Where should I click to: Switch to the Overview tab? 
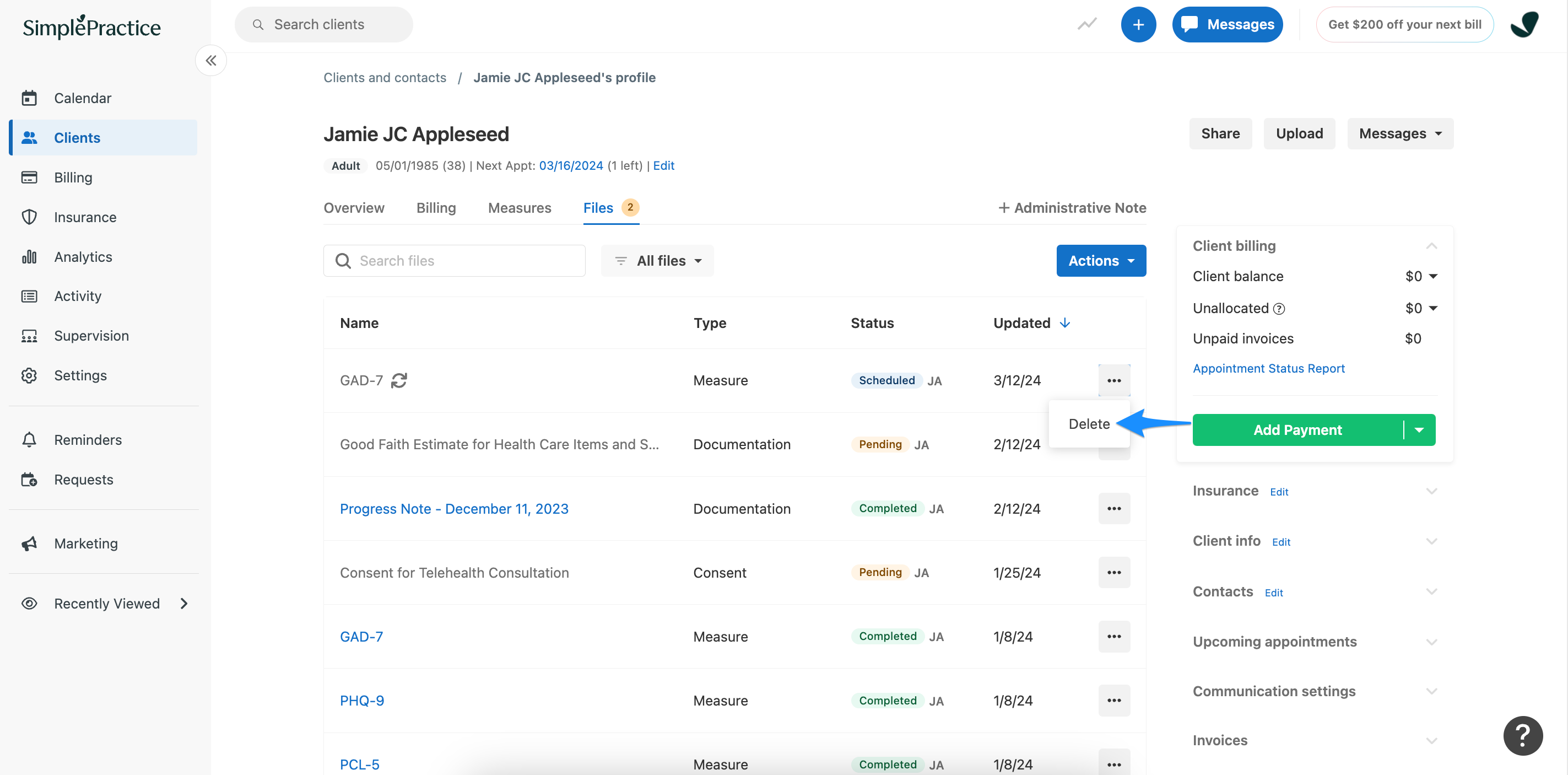[354, 208]
